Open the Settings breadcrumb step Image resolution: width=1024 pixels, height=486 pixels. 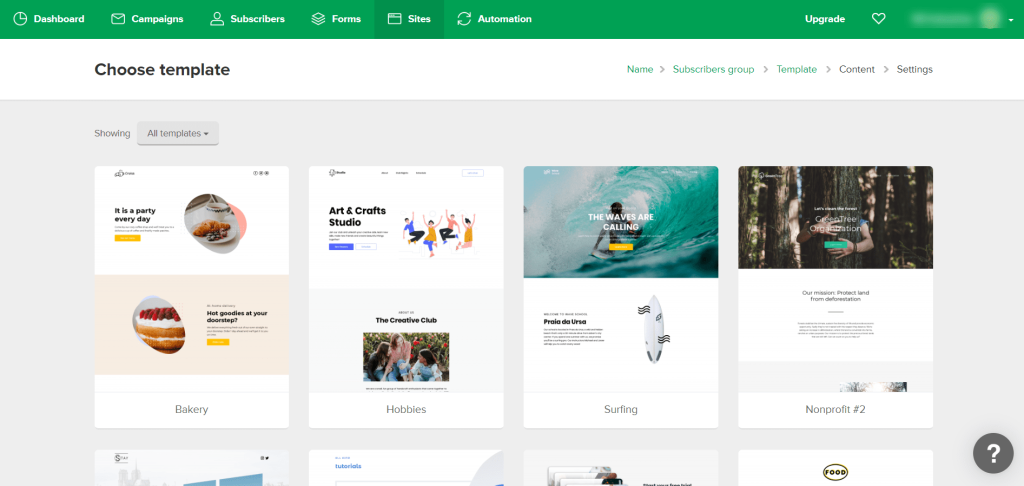pos(914,70)
